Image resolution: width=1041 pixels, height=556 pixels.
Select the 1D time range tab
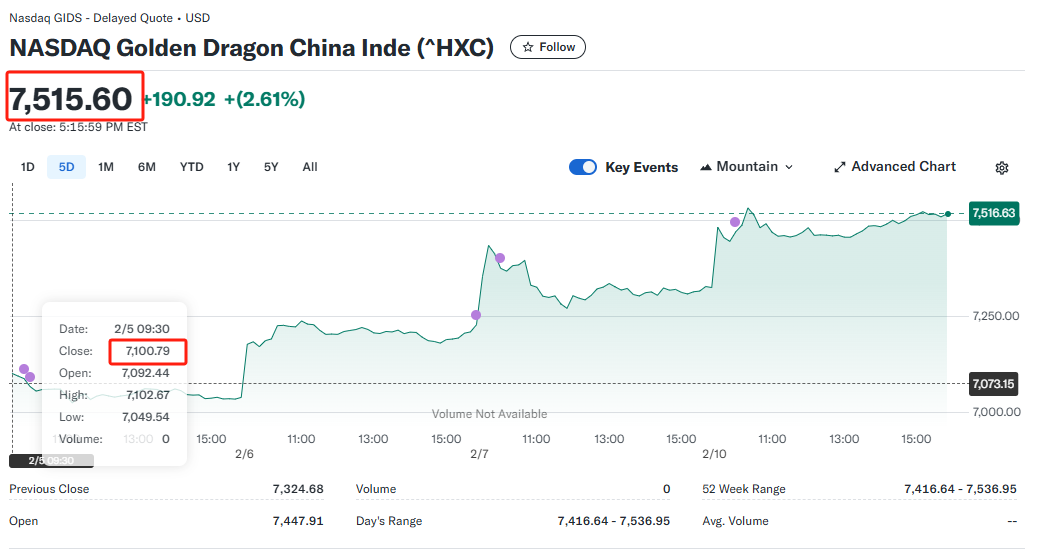click(x=27, y=167)
